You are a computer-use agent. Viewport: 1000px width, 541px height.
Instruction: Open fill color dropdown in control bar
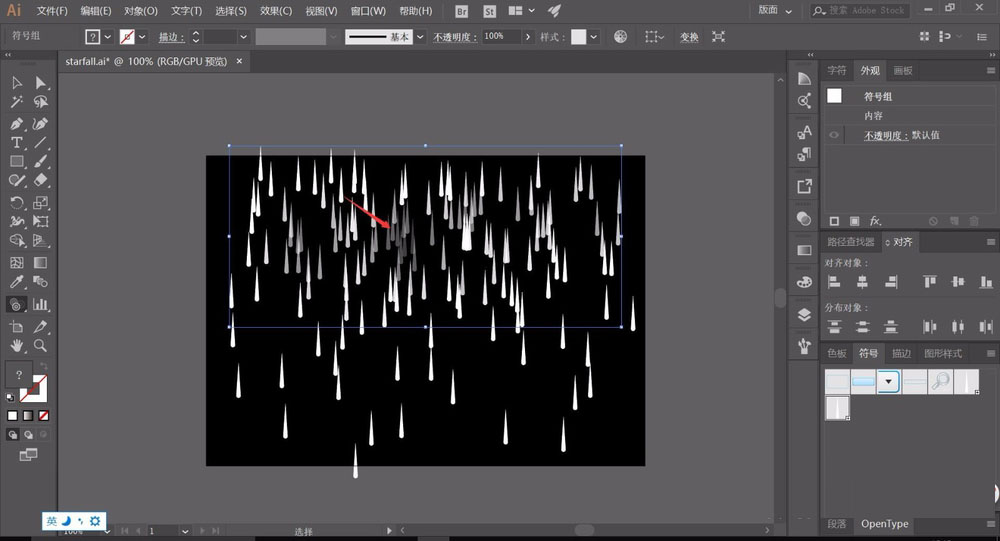(x=108, y=37)
